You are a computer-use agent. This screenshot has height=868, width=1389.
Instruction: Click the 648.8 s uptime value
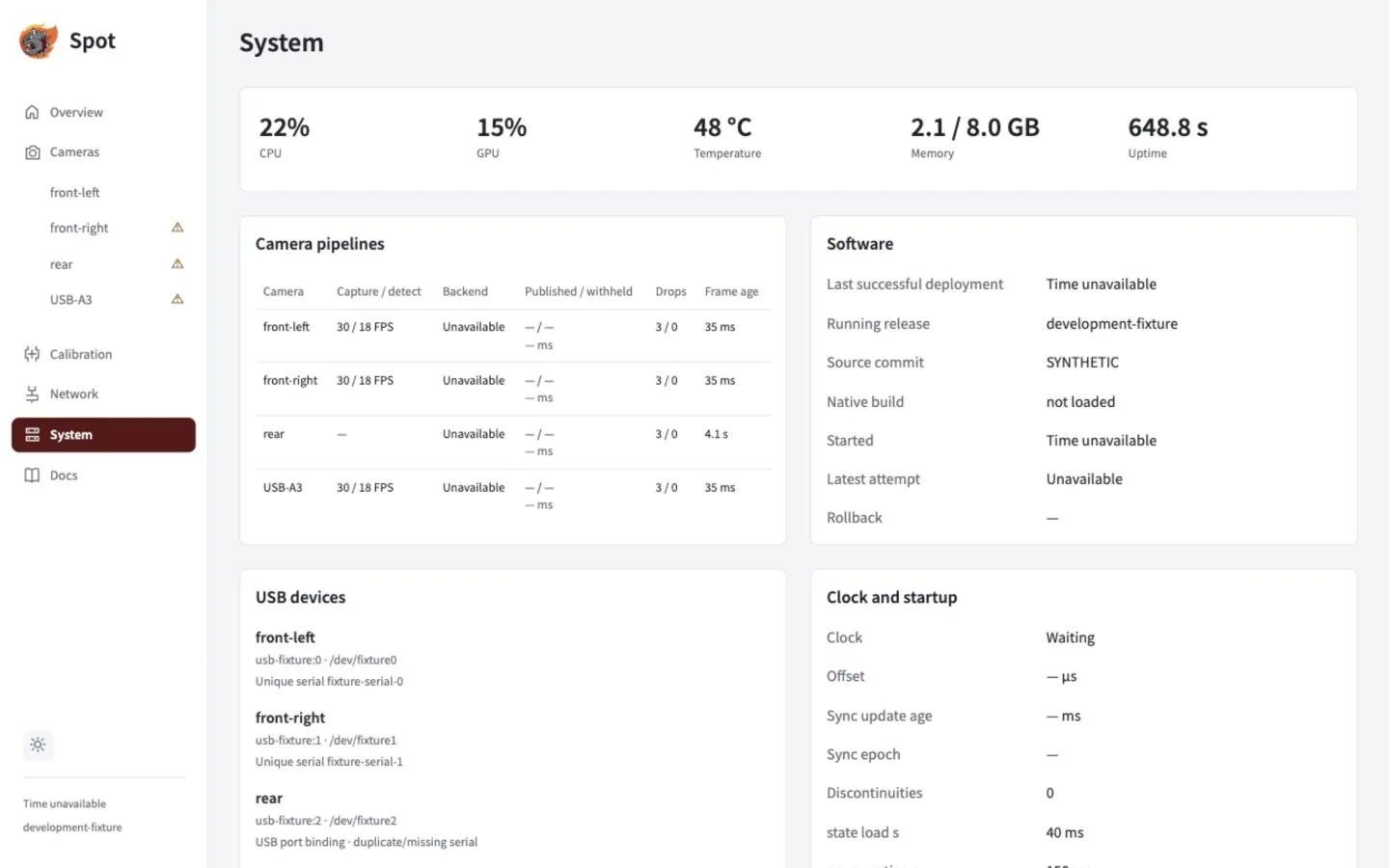[x=1168, y=127]
